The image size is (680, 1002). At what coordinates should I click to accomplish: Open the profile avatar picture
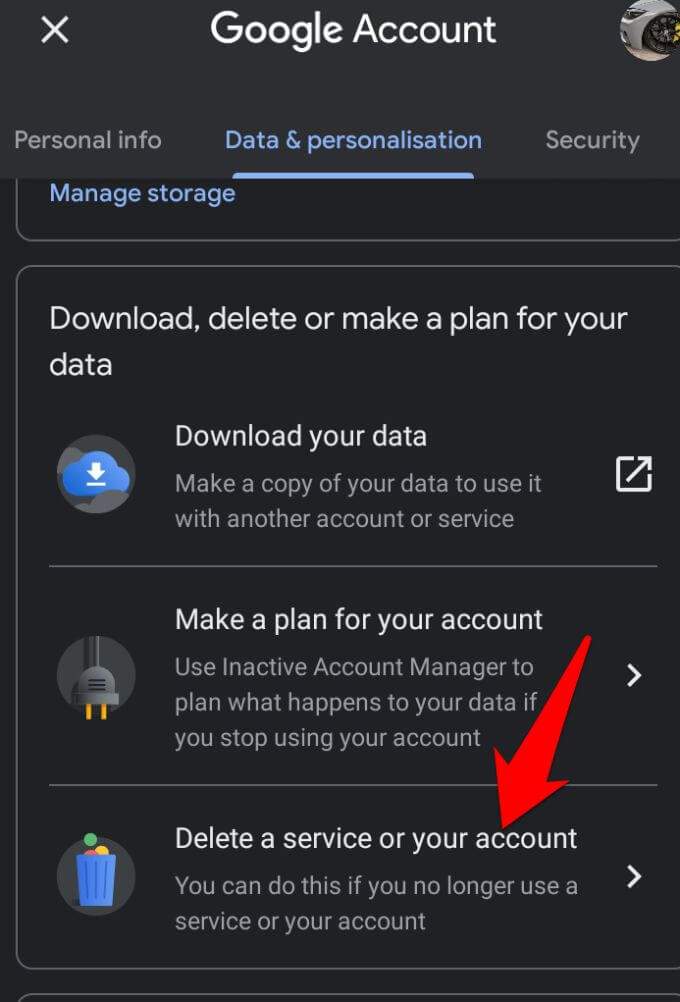(651, 29)
